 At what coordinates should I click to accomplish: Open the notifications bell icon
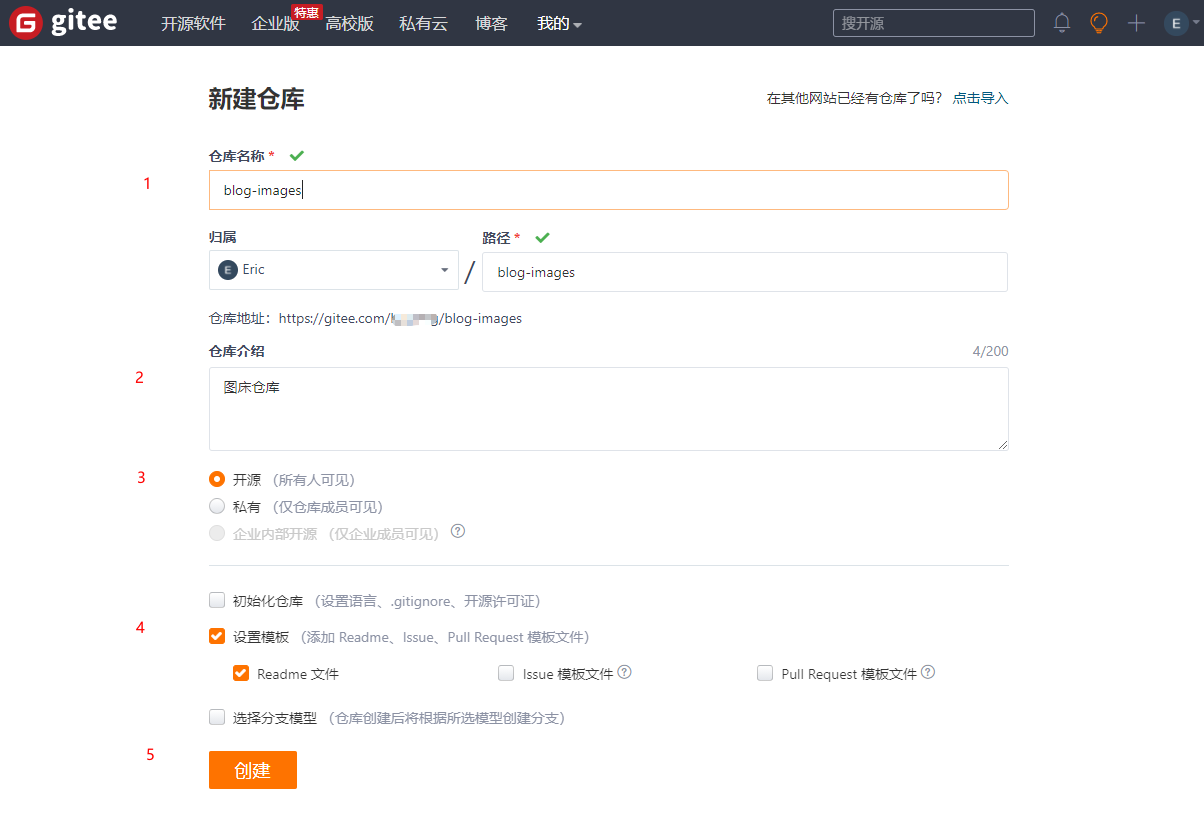1062,23
